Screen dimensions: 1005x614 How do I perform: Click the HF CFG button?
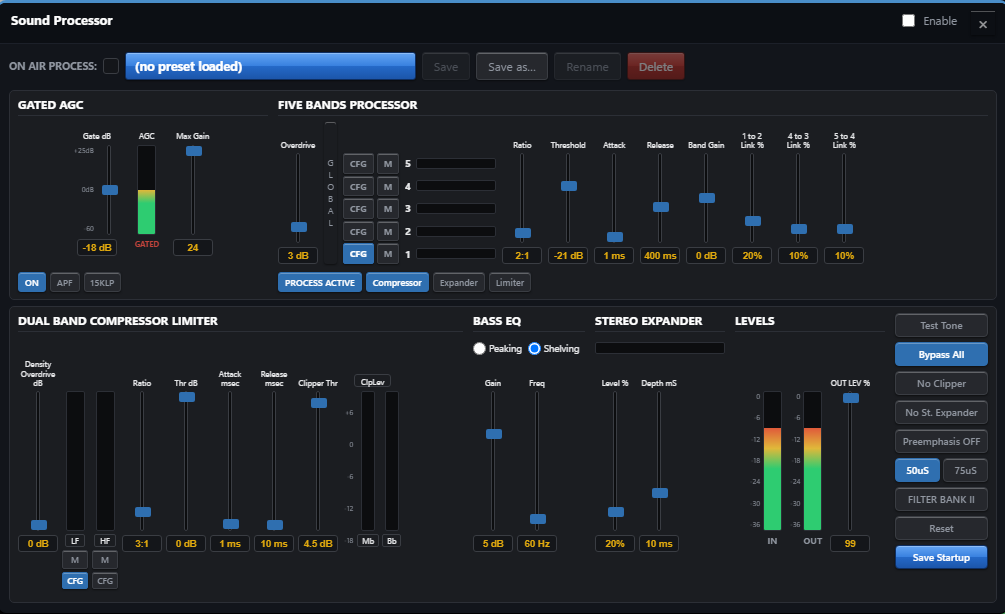[x=105, y=581]
